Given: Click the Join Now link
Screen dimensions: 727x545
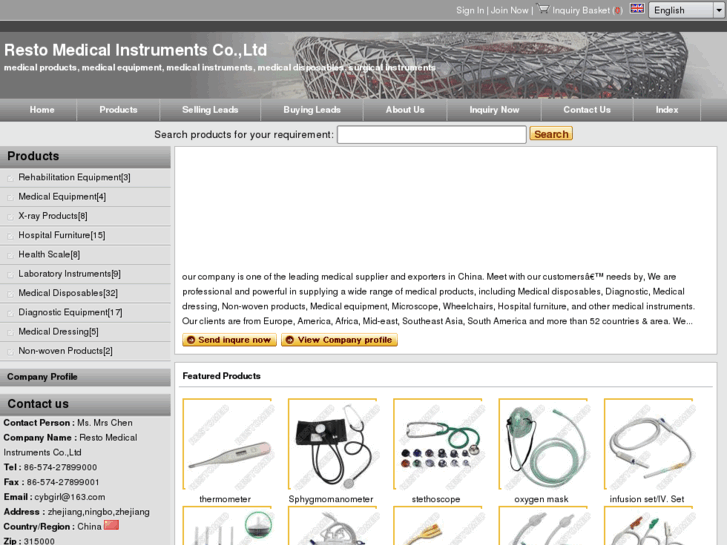Looking at the screenshot, I should click(509, 10).
